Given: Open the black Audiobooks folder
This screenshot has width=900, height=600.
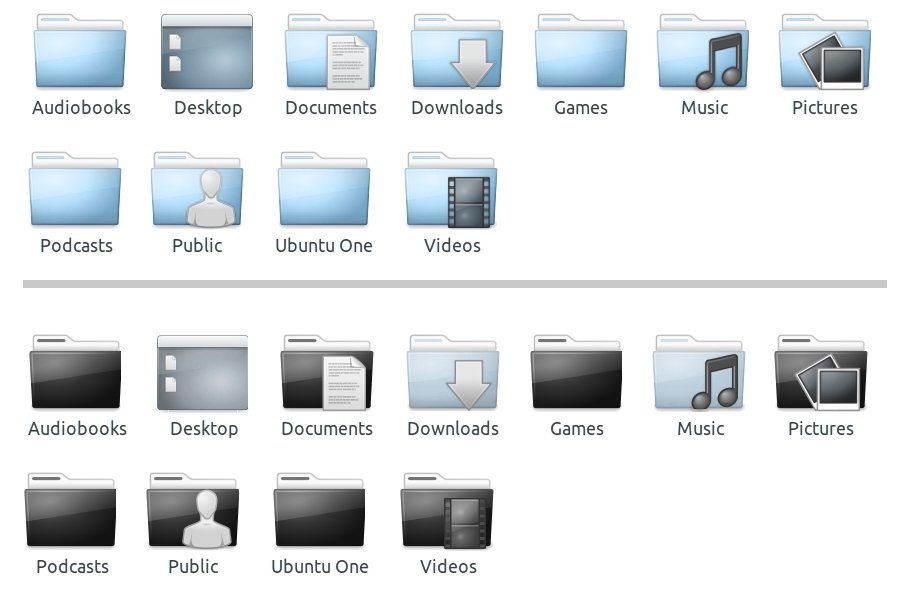Looking at the screenshot, I should [x=76, y=374].
